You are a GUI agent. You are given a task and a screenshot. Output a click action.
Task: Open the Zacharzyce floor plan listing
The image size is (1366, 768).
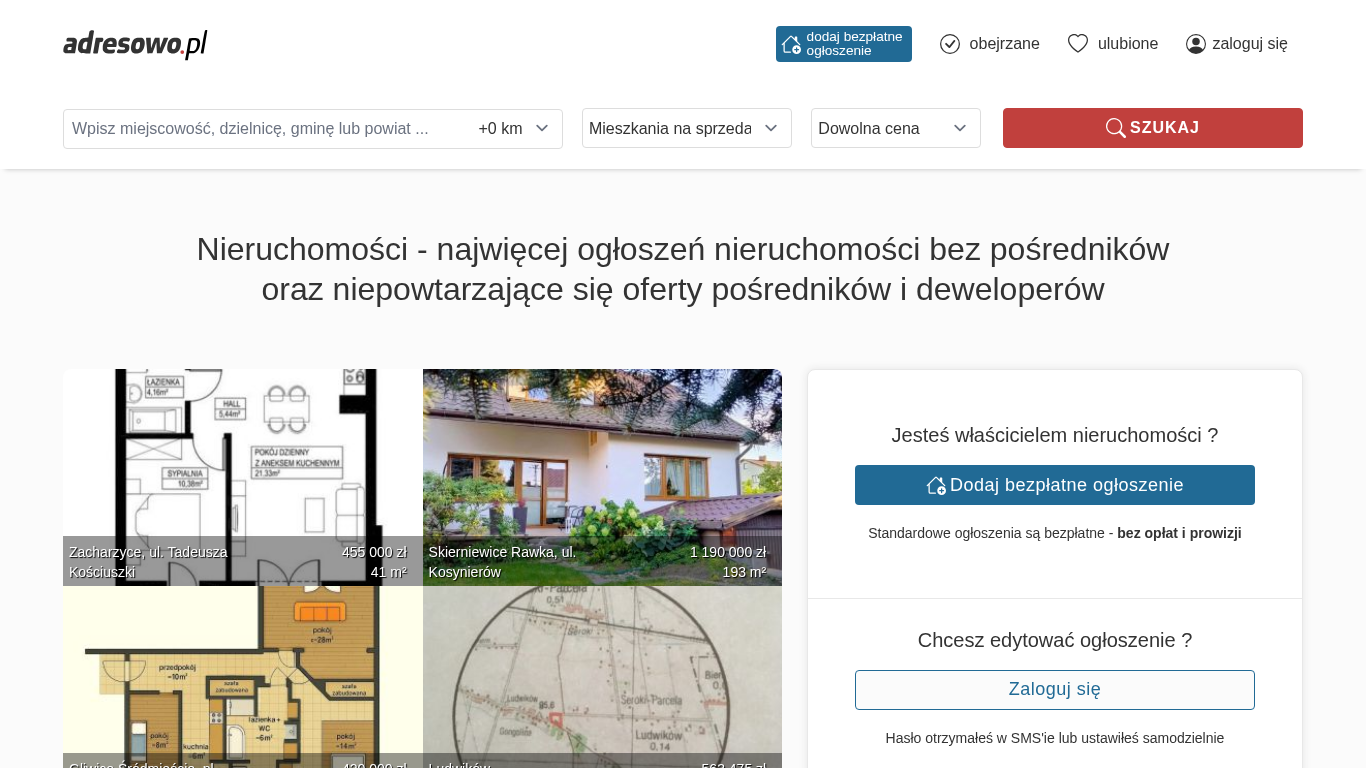[242, 470]
